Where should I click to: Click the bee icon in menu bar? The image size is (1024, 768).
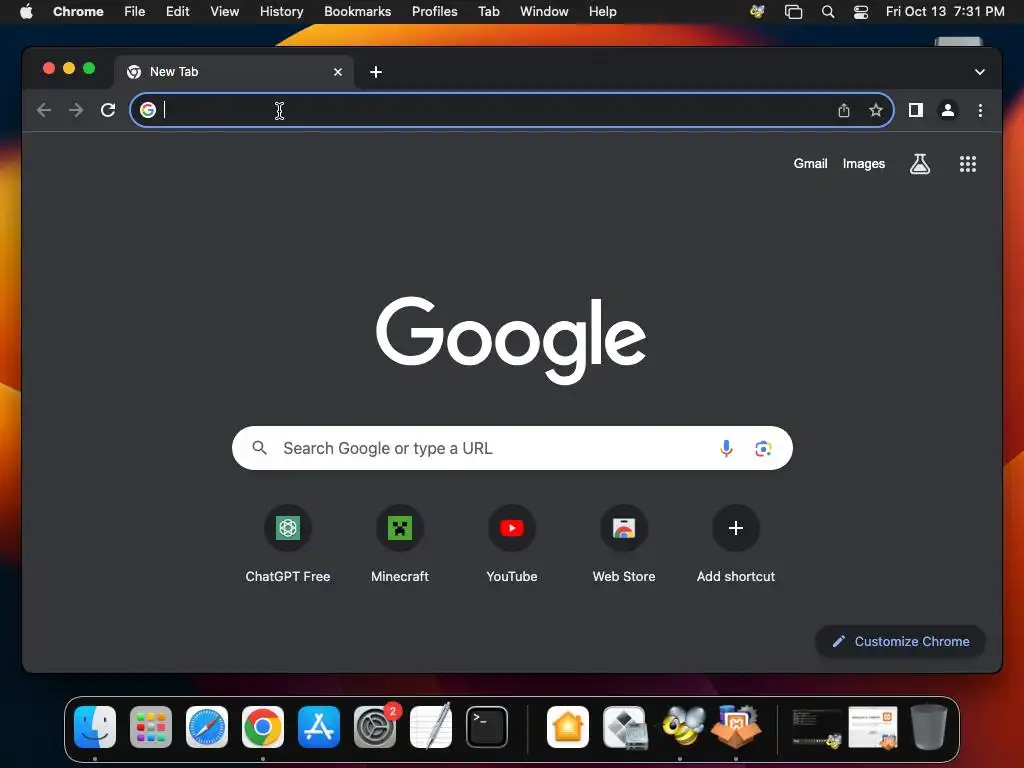(757, 12)
